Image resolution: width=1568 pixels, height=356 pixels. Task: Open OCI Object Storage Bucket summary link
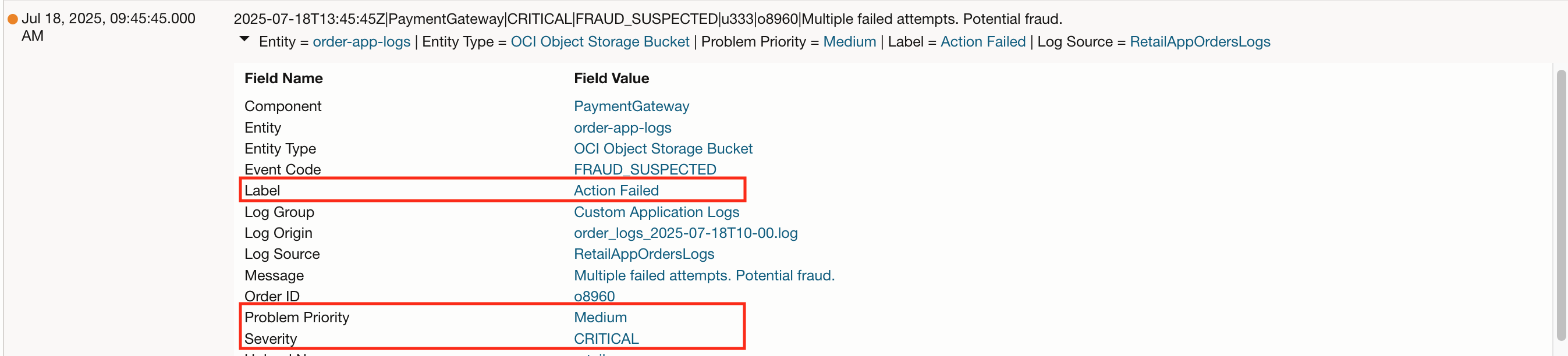599,42
